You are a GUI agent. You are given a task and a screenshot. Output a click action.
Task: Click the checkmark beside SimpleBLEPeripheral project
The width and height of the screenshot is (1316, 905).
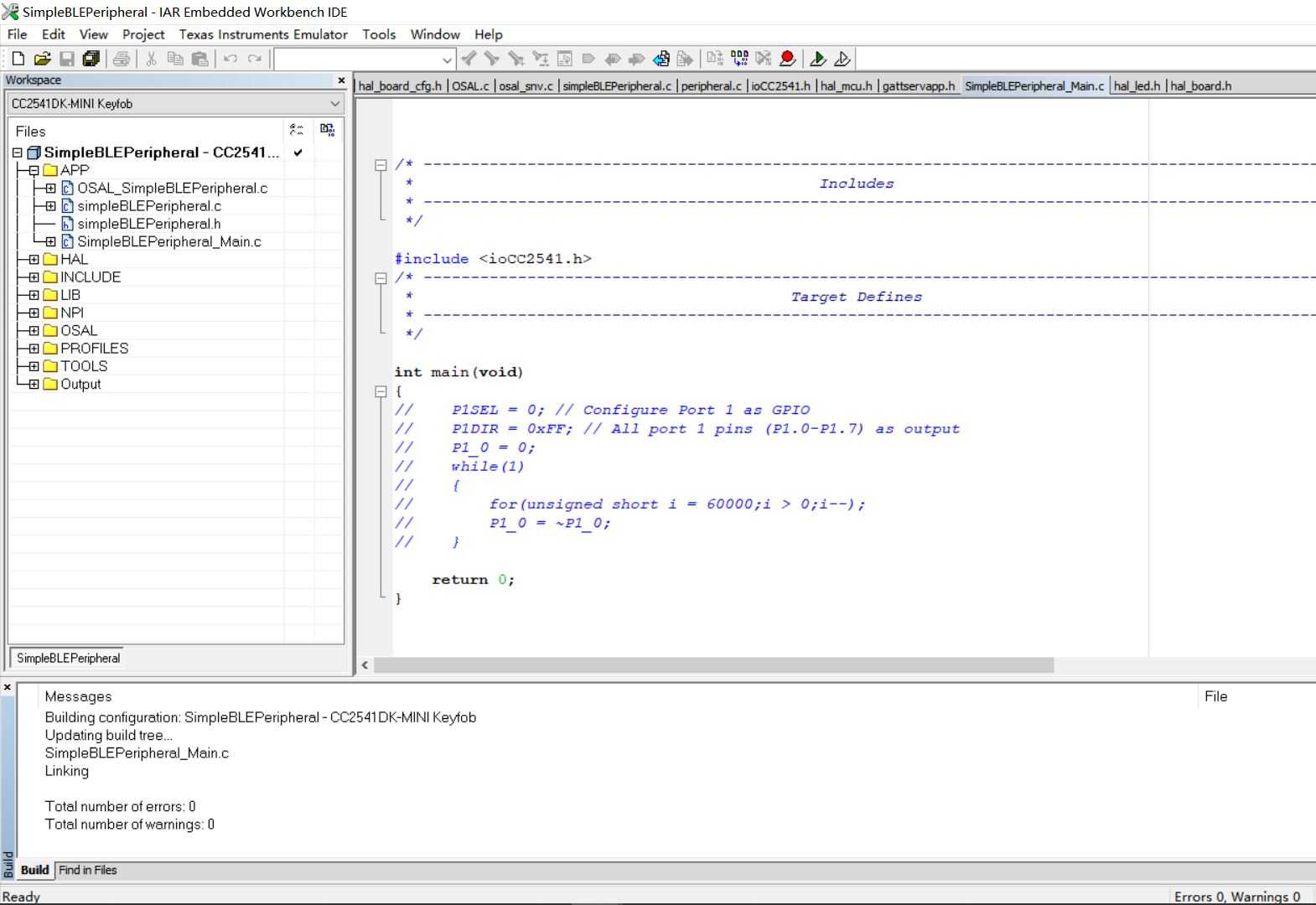(x=298, y=153)
